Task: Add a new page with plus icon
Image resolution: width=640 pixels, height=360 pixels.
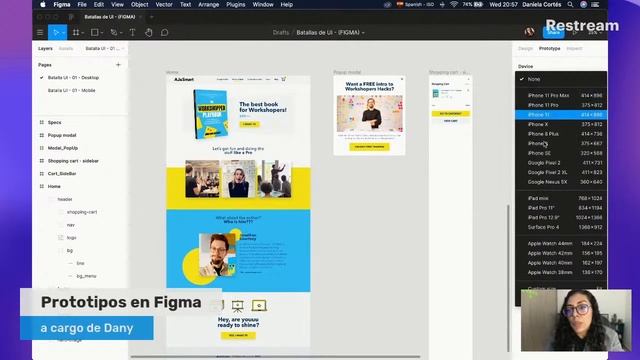Action: coord(118,64)
